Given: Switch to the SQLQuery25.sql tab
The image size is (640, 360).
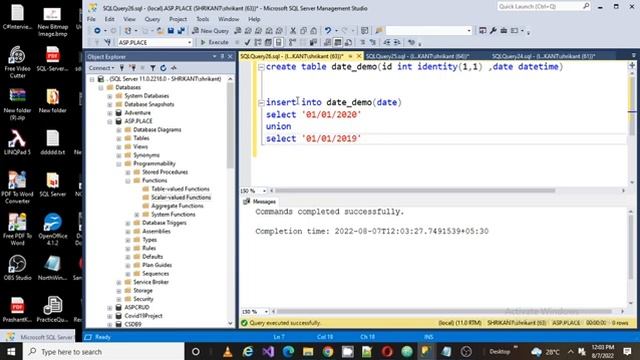Looking at the screenshot, I should (x=417, y=56).
